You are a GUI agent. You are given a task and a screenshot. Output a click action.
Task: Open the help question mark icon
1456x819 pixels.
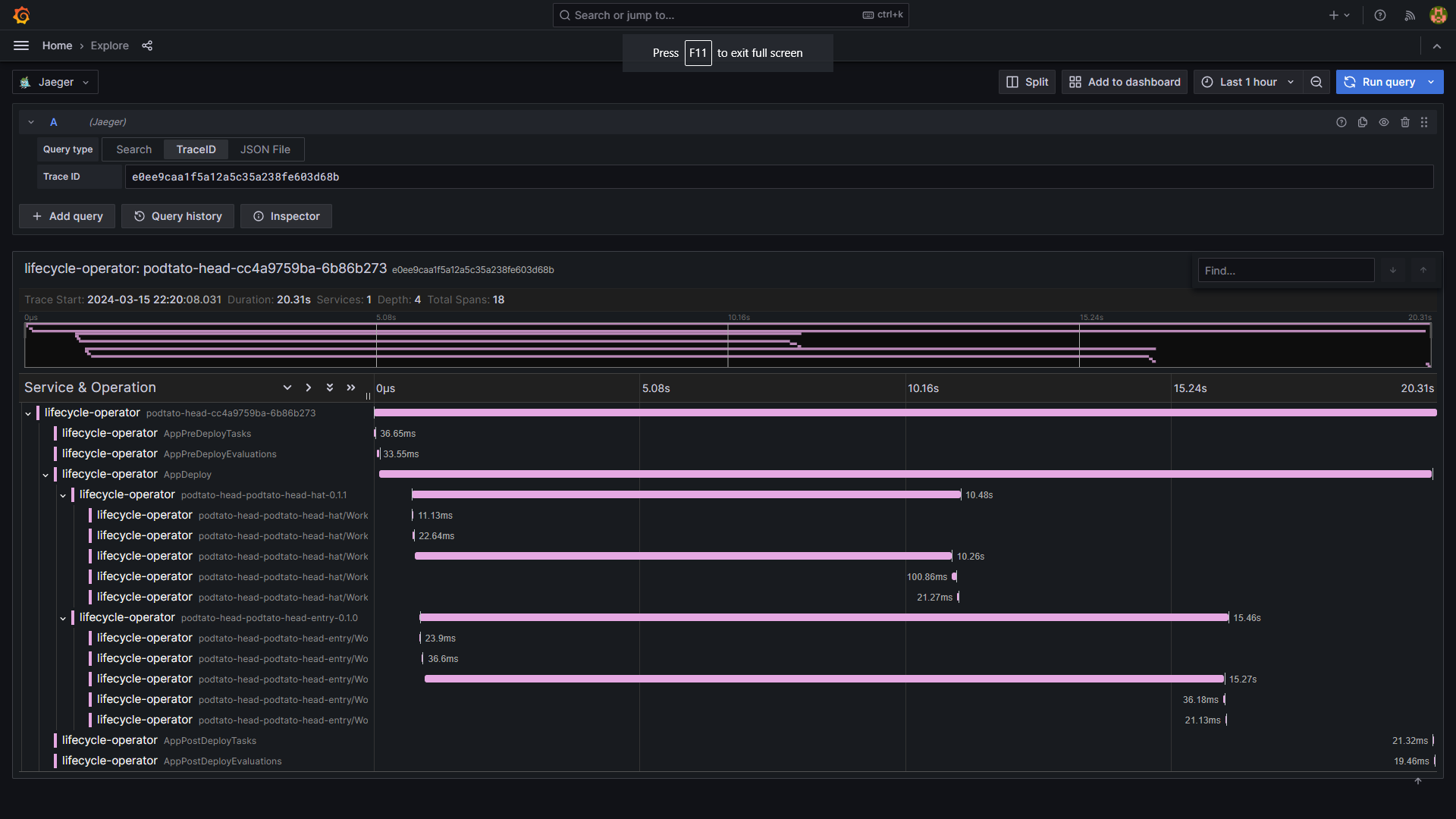(1380, 15)
